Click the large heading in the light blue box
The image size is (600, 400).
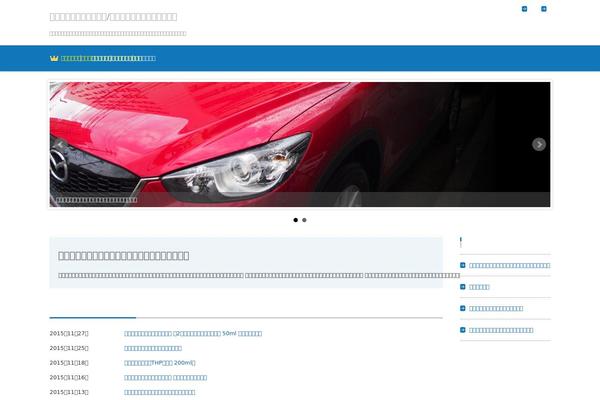point(124,256)
